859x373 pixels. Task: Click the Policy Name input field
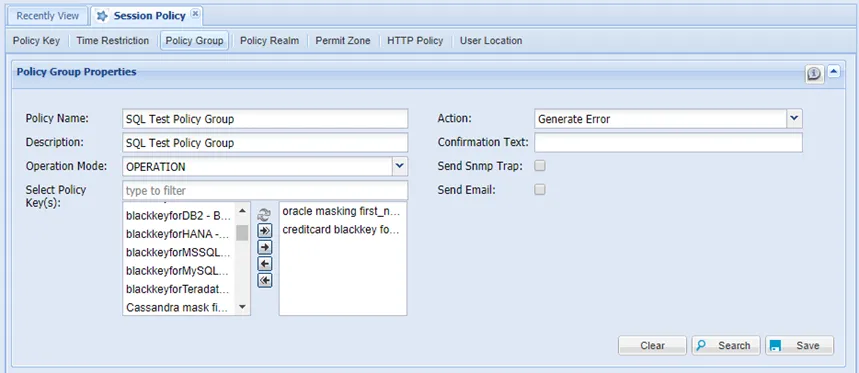coord(266,118)
